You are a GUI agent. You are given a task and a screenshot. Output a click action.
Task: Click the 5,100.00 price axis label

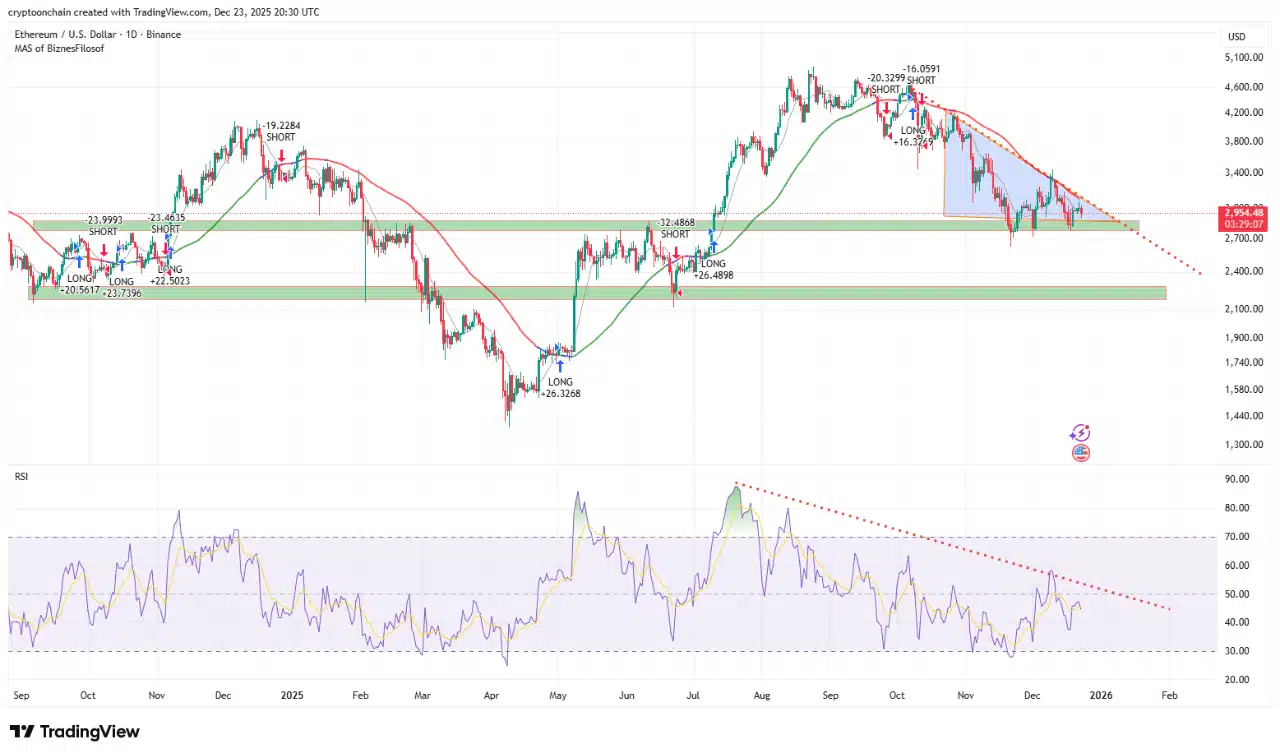point(1244,58)
